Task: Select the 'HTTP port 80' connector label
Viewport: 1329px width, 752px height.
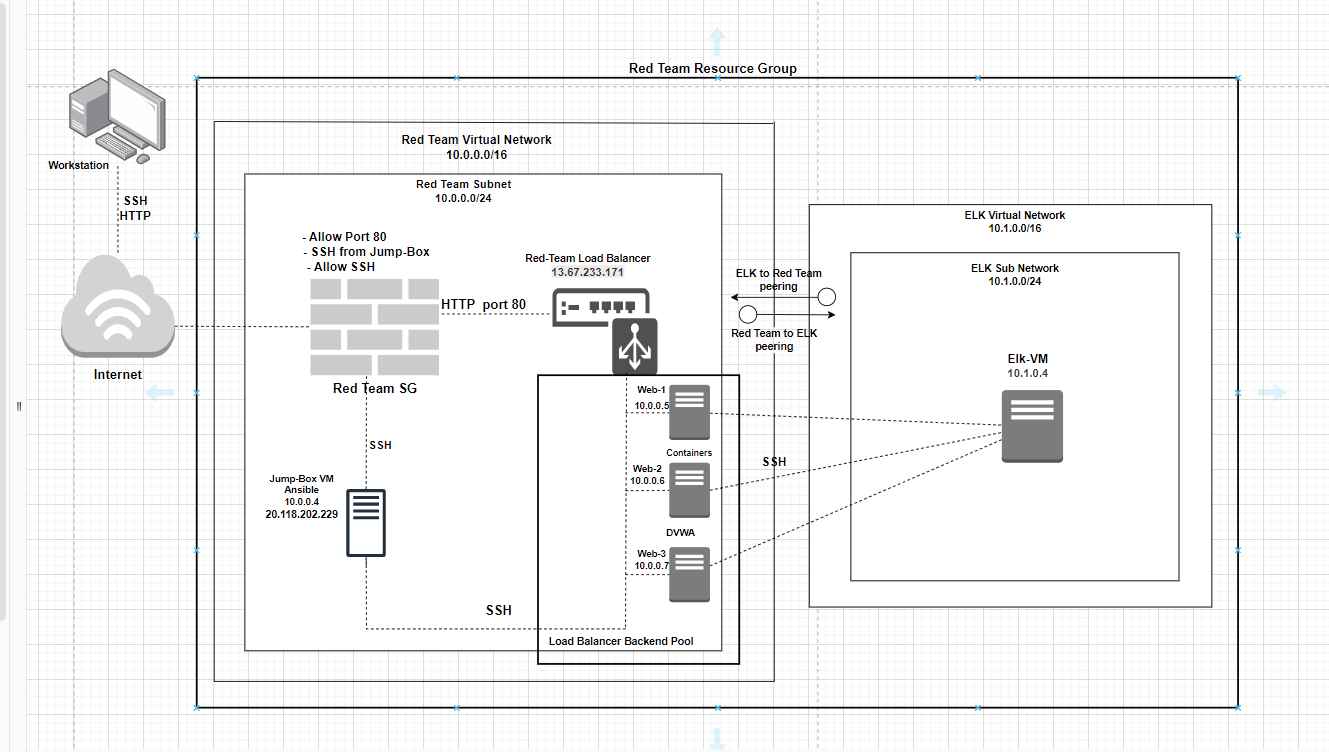Action: pyautogui.click(x=483, y=304)
